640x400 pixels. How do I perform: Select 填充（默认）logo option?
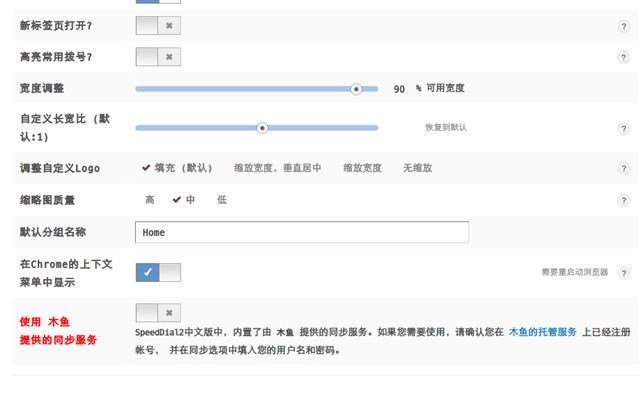pyautogui.click(x=177, y=168)
